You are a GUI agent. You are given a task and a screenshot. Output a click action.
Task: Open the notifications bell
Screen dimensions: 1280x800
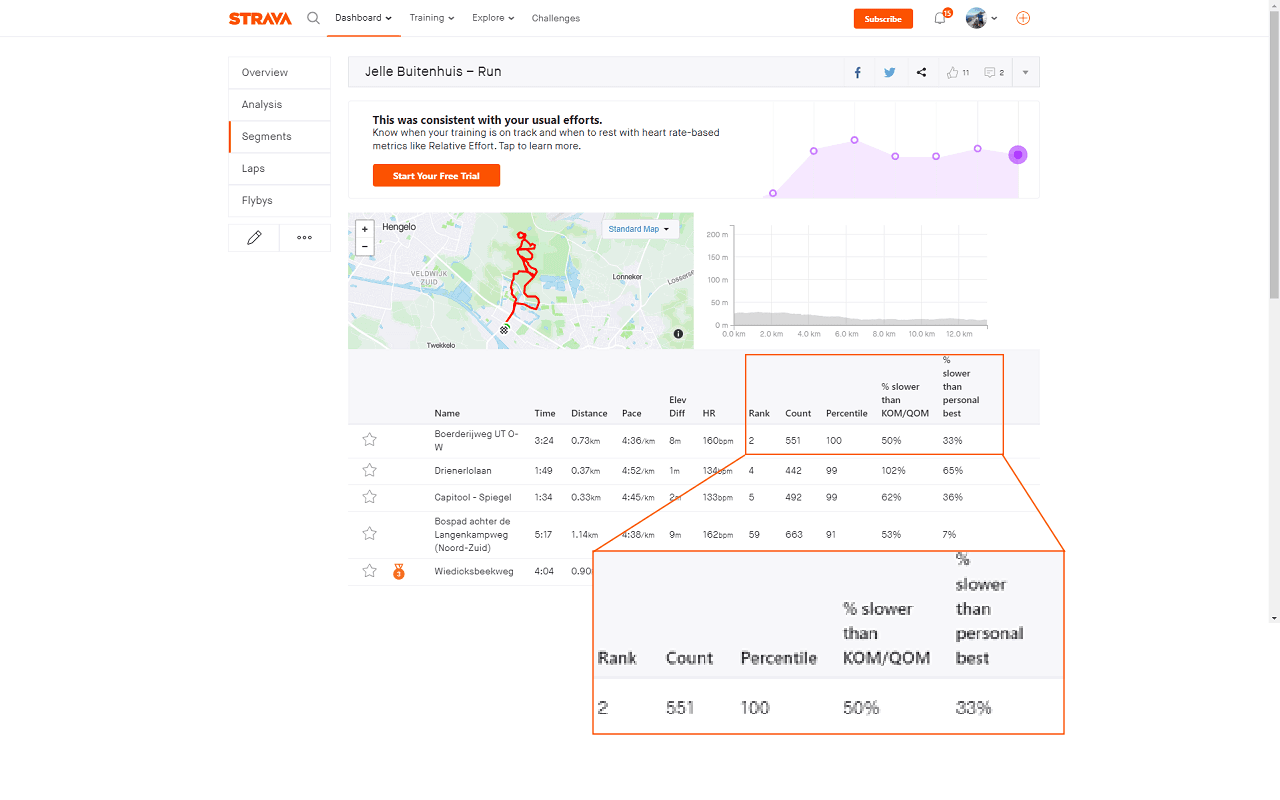click(940, 18)
